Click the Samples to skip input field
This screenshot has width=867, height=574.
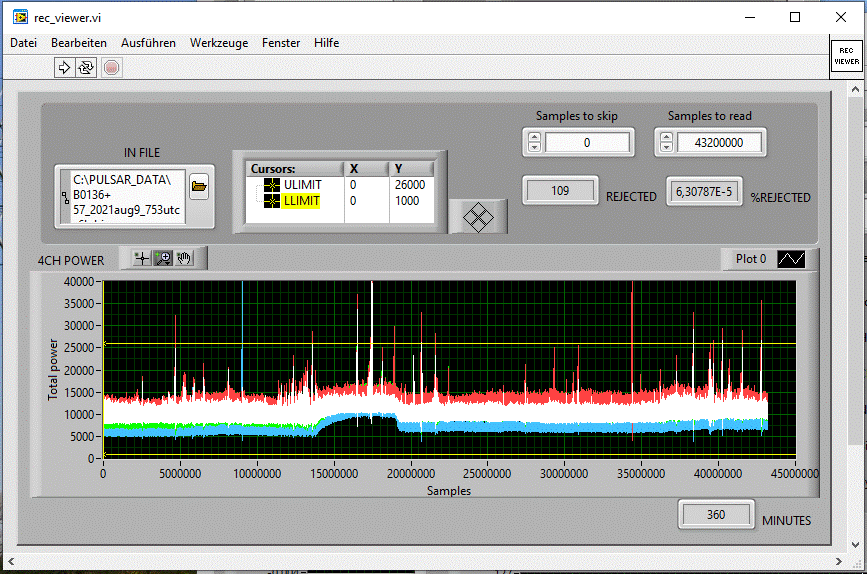click(587, 143)
